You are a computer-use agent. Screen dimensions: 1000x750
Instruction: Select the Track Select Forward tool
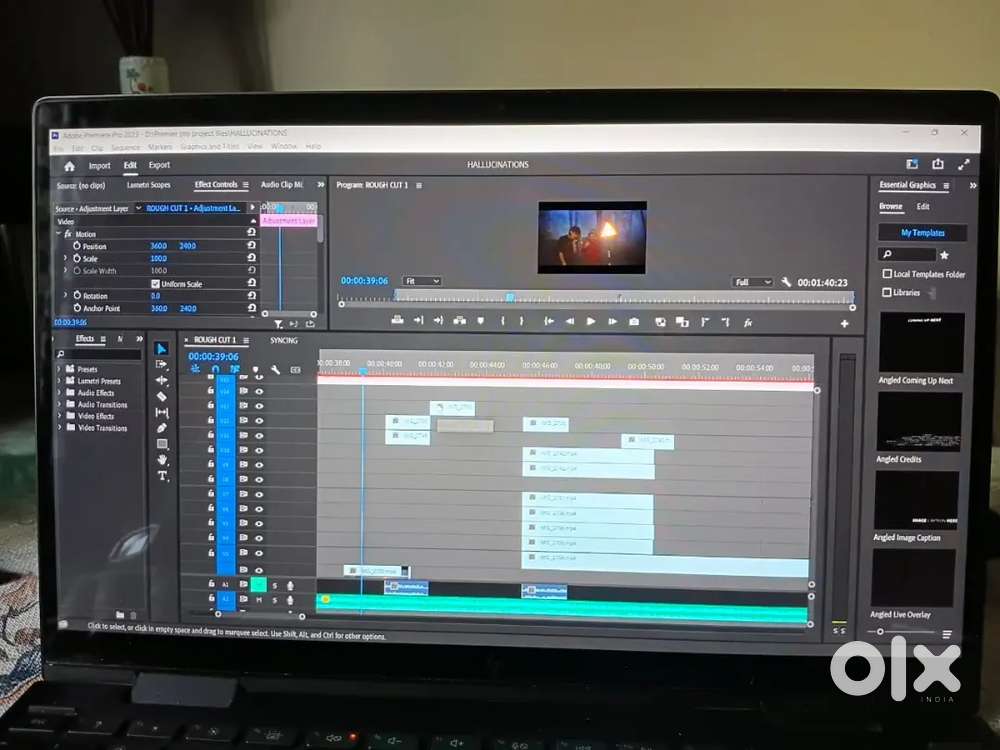pos(162,365)
